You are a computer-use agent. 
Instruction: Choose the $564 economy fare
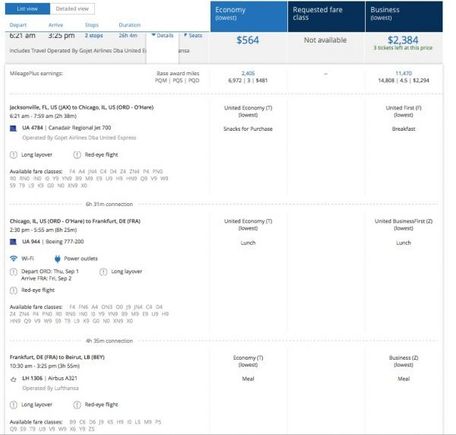pos(248,40)
